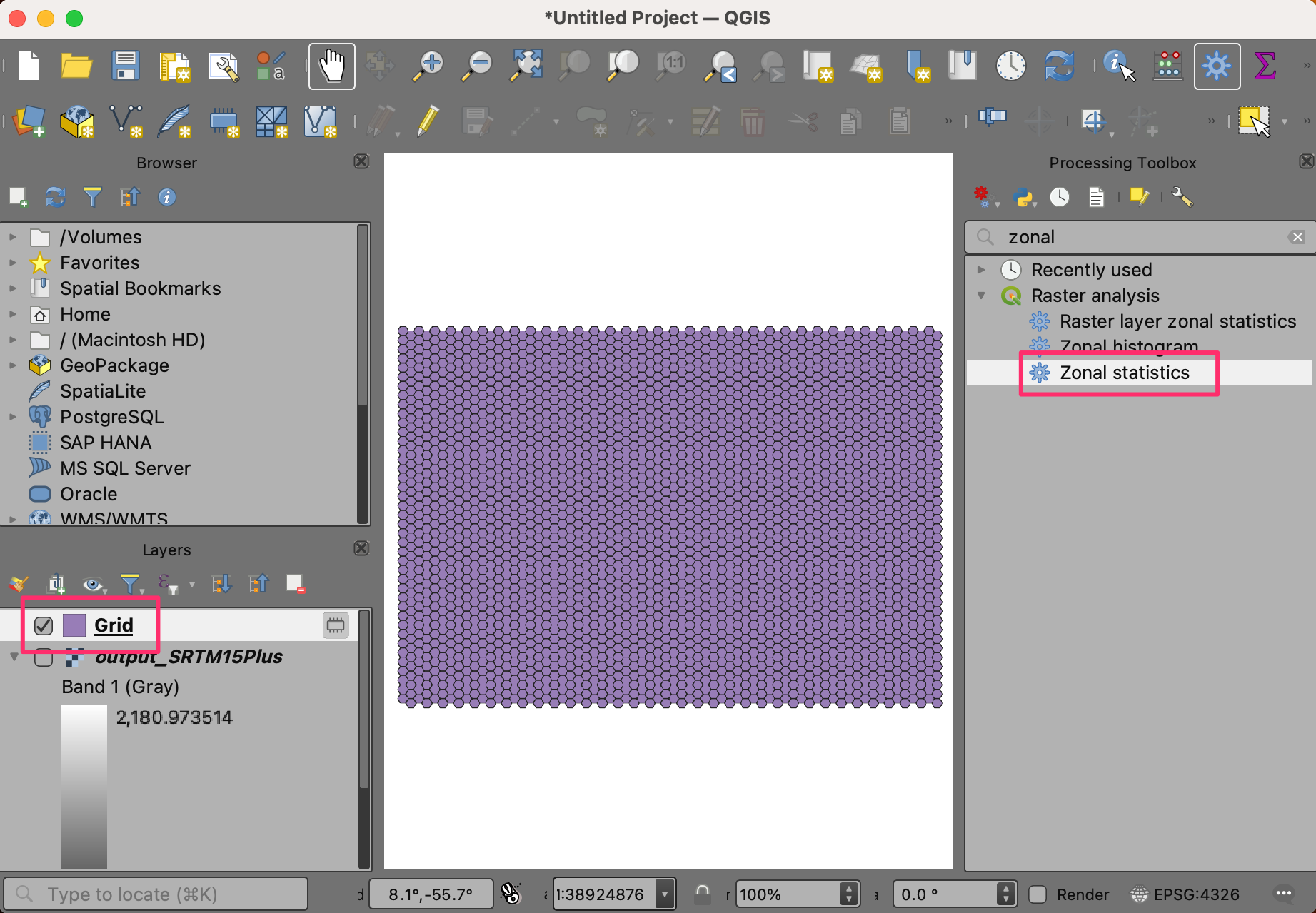Screen dimensions: 1316x913
Task: Select the Pan Map hand tool
Action: (331, 66)
